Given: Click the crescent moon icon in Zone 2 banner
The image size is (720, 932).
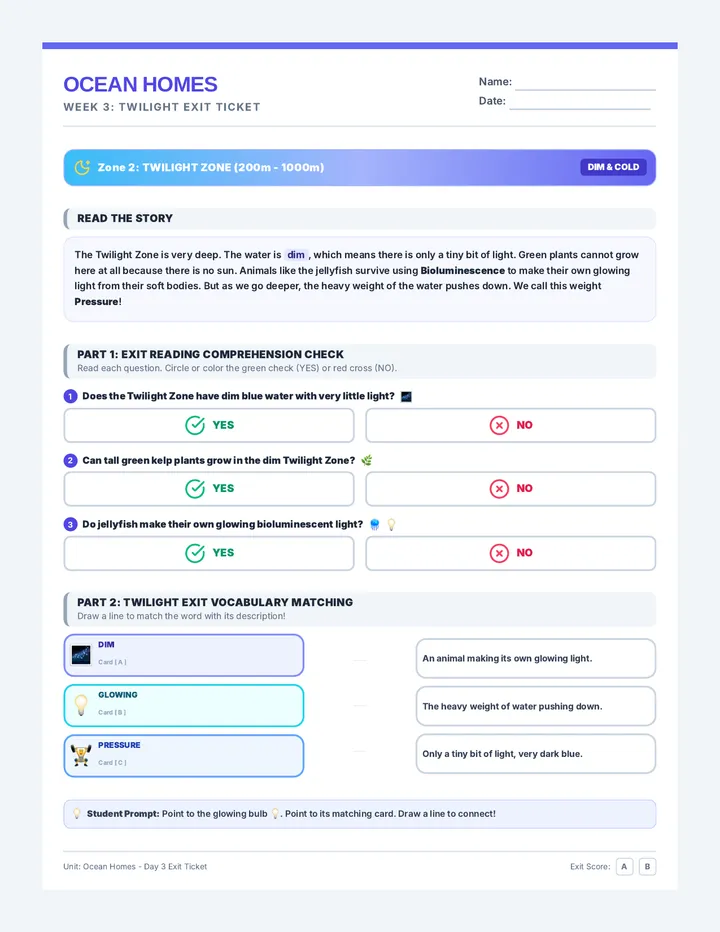Looking at the screenshot, I should [x=82, y=167].
